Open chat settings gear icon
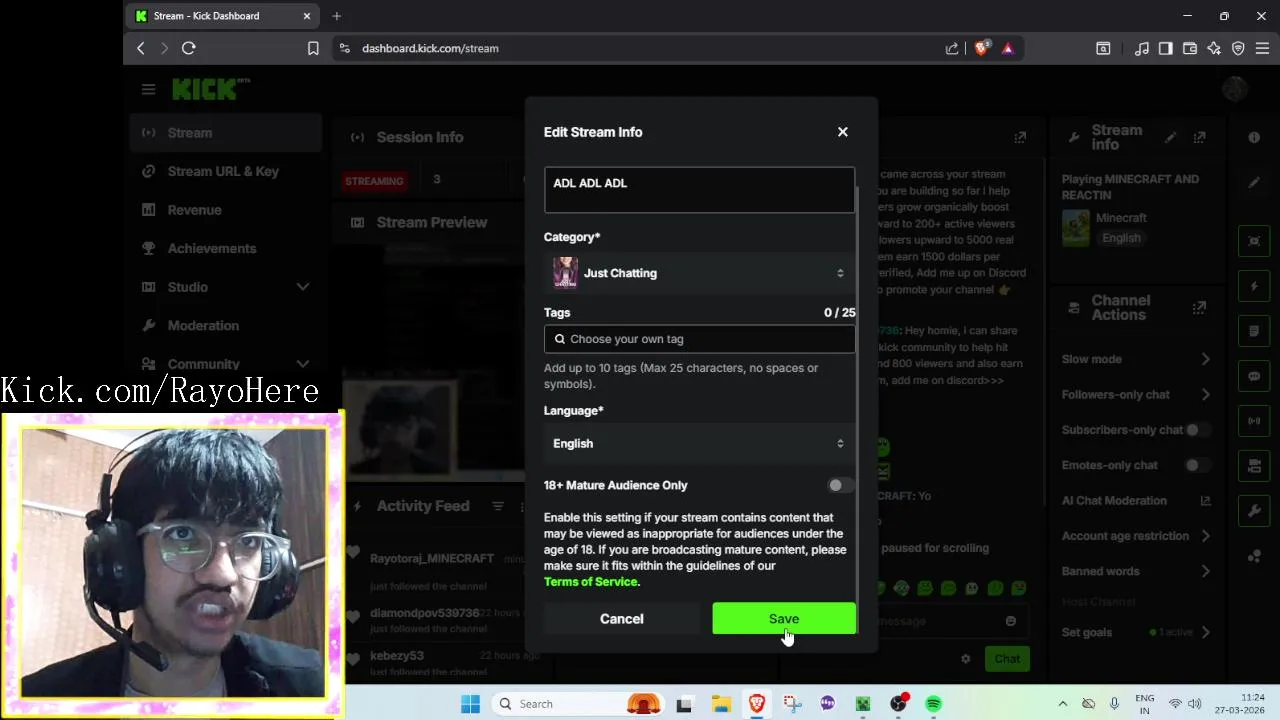The height and width of the screenshot is (720, 1280). point(965,659)
